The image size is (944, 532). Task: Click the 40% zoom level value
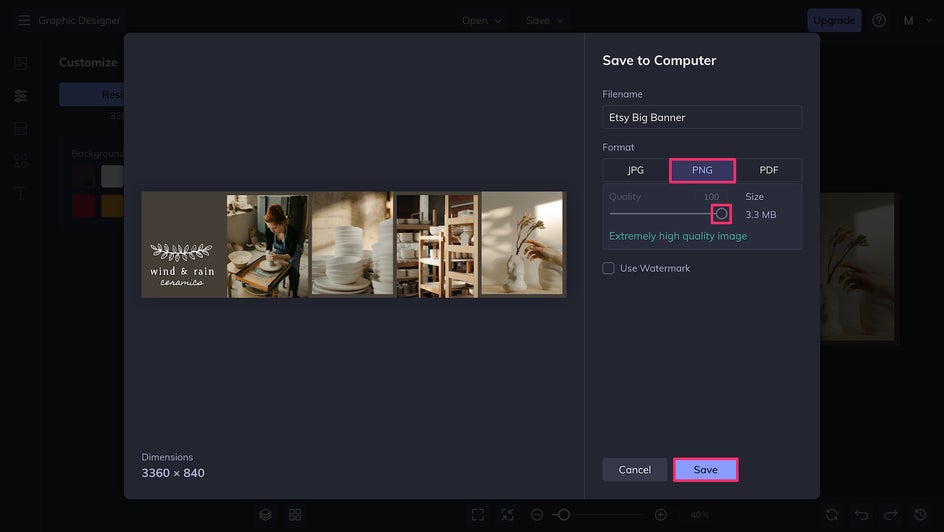[x=699, y=515]
